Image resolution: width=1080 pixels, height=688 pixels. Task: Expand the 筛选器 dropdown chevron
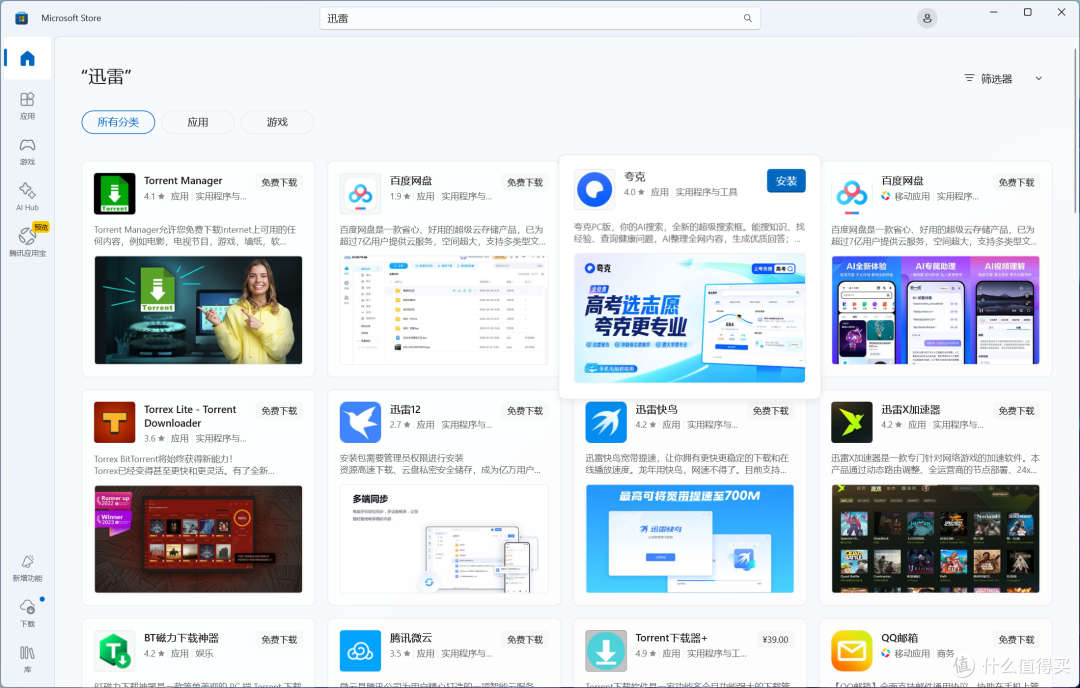pyautogui.click(x=1039, y=79)
